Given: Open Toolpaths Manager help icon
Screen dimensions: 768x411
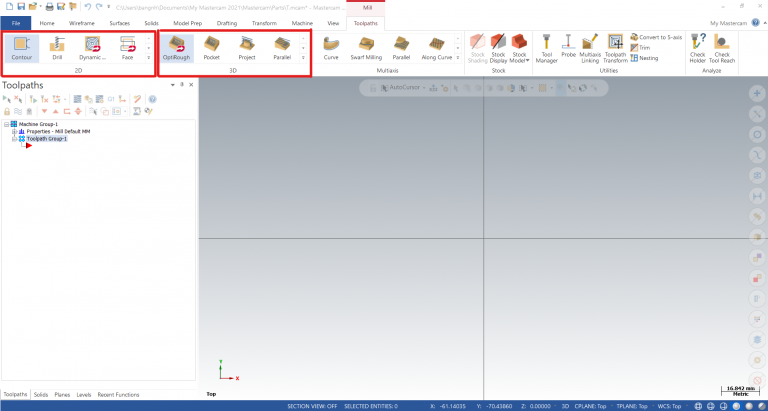Looking at the screenshot, I should tap(152, 99).
